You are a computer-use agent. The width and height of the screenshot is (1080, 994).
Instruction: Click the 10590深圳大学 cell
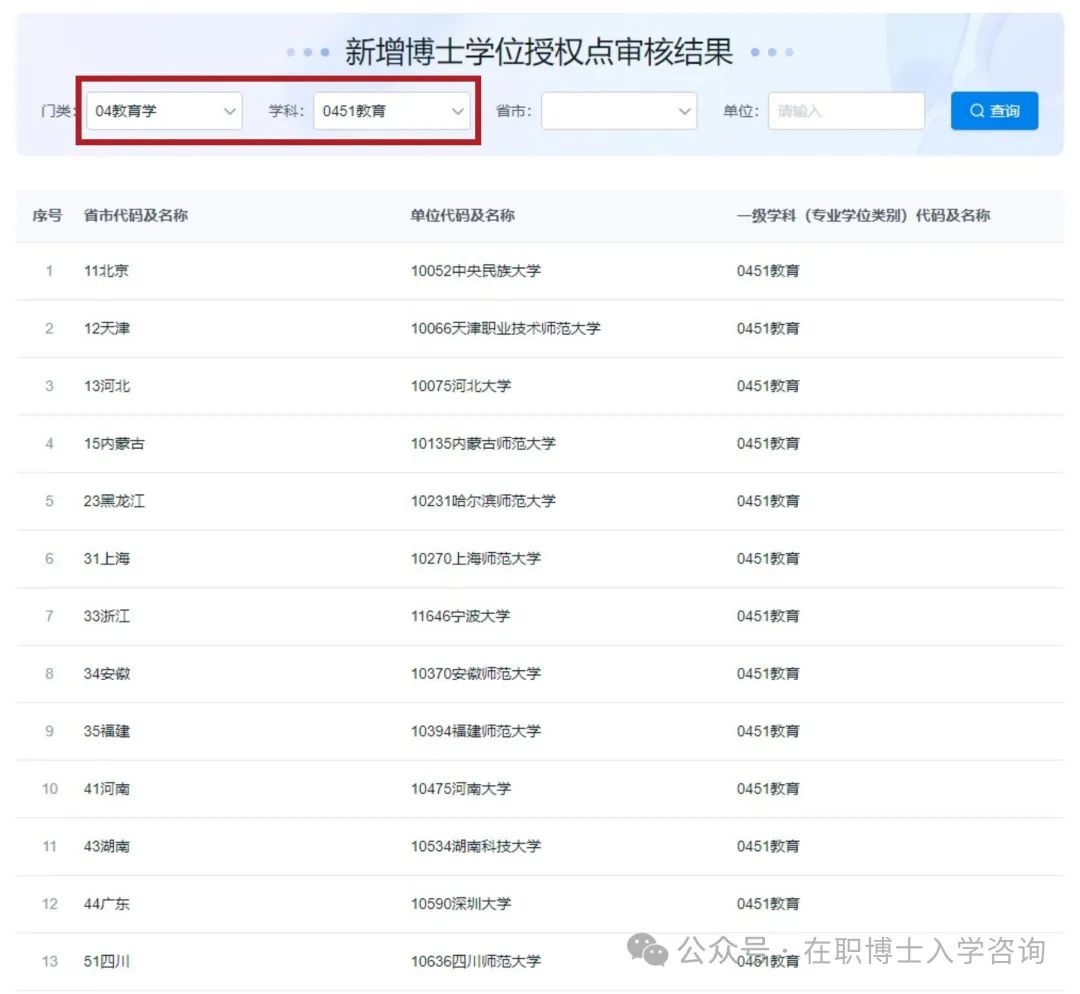coord(460,904)
